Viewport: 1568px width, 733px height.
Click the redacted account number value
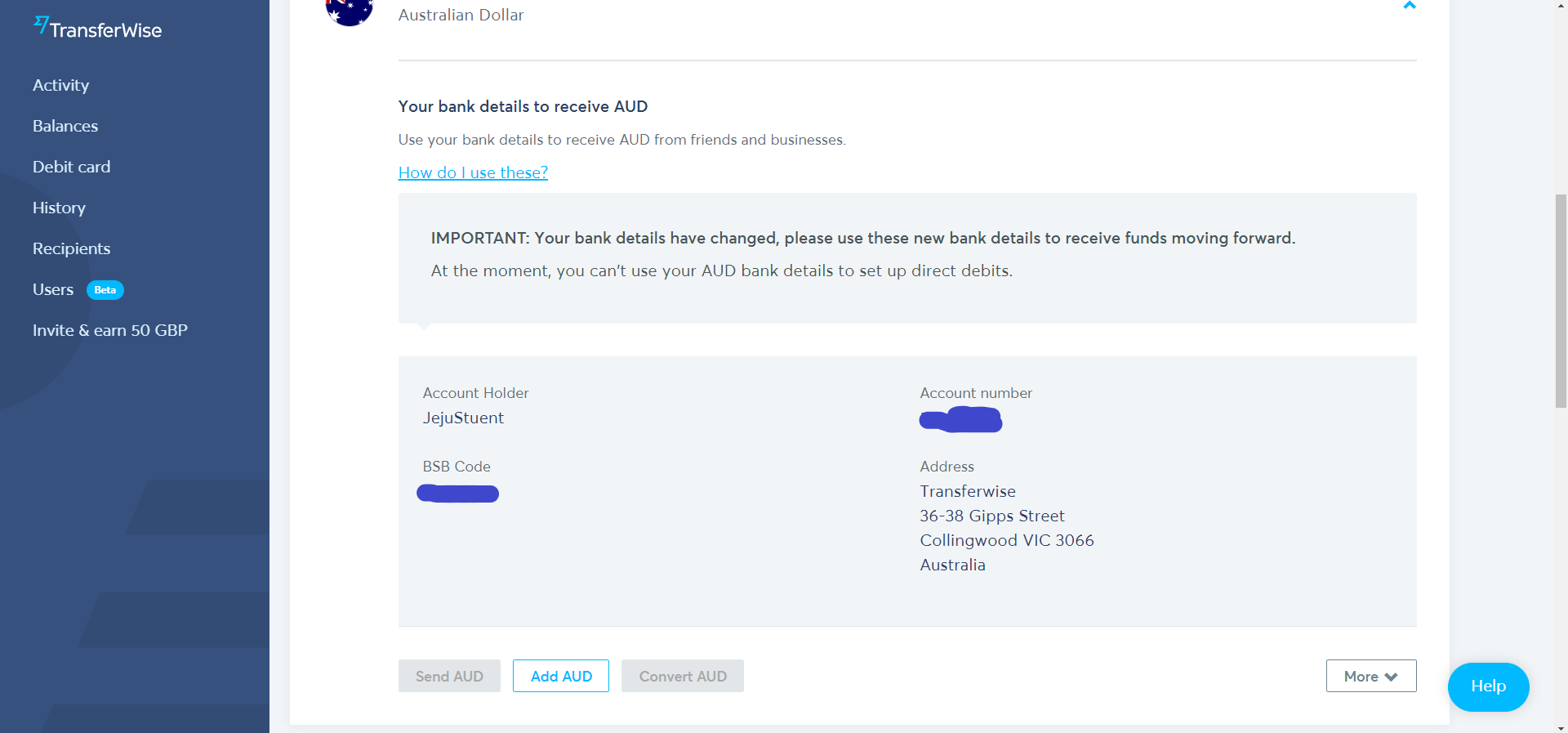960,419
